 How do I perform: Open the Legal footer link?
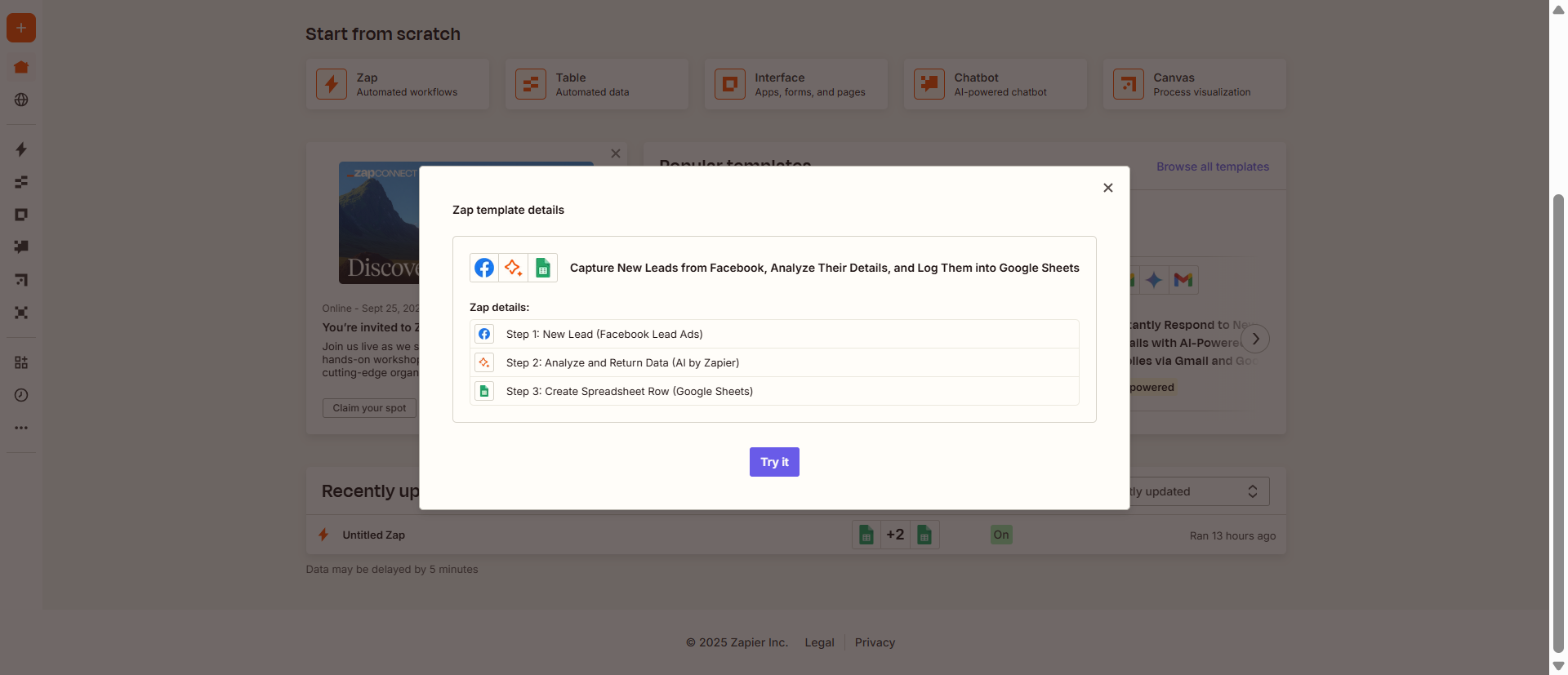[x=819, y=642]
